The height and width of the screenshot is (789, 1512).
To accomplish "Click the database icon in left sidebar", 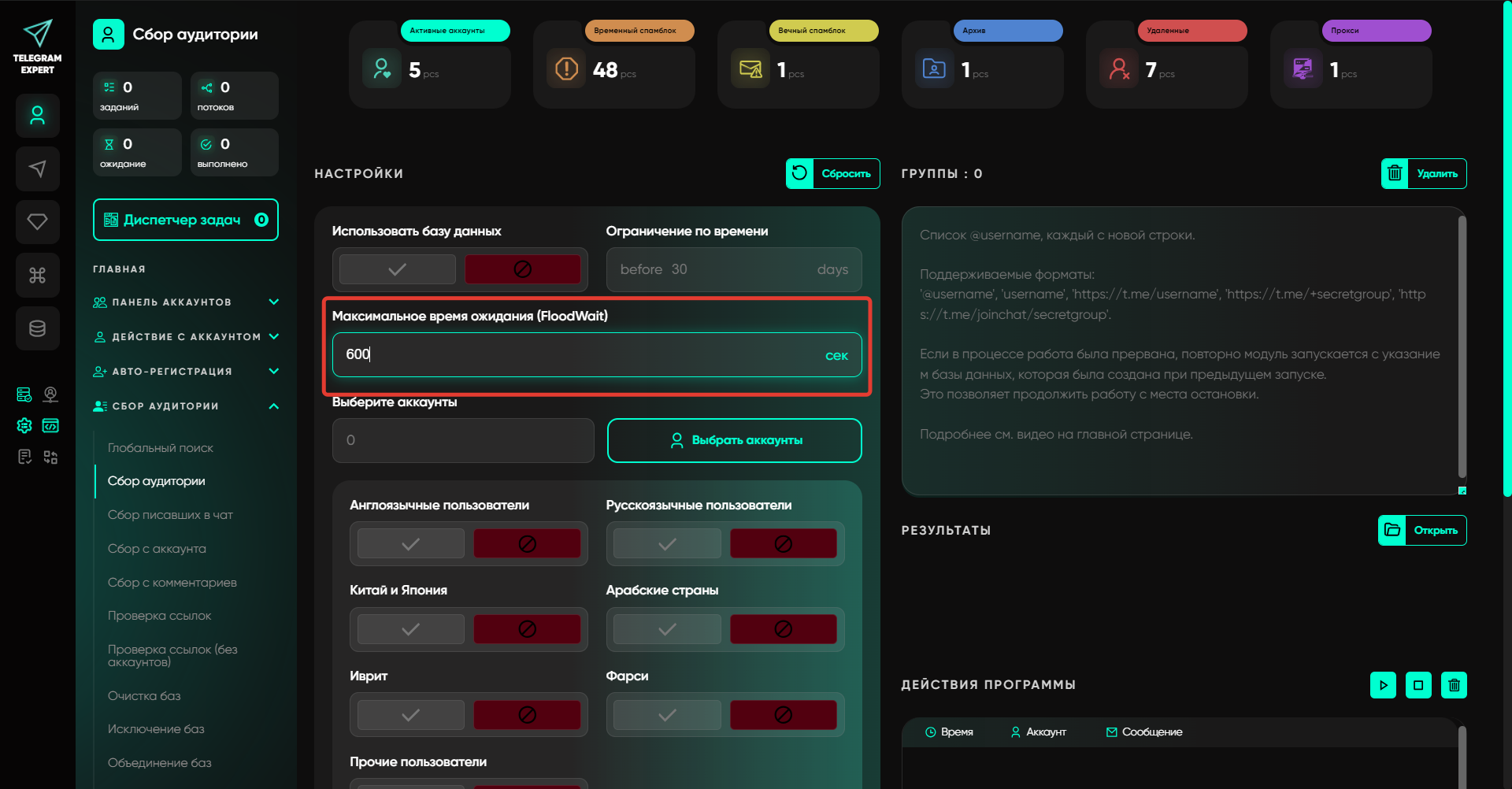I will (x=37, y=328).
